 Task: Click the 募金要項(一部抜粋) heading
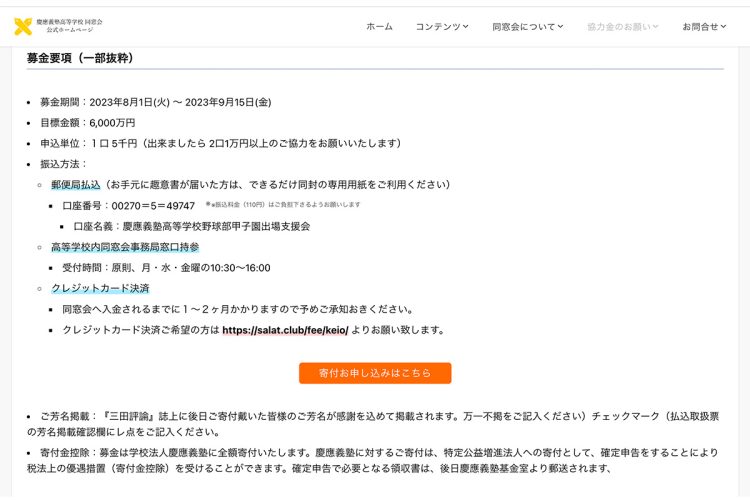pyautogui.click(x=80, y=58)
